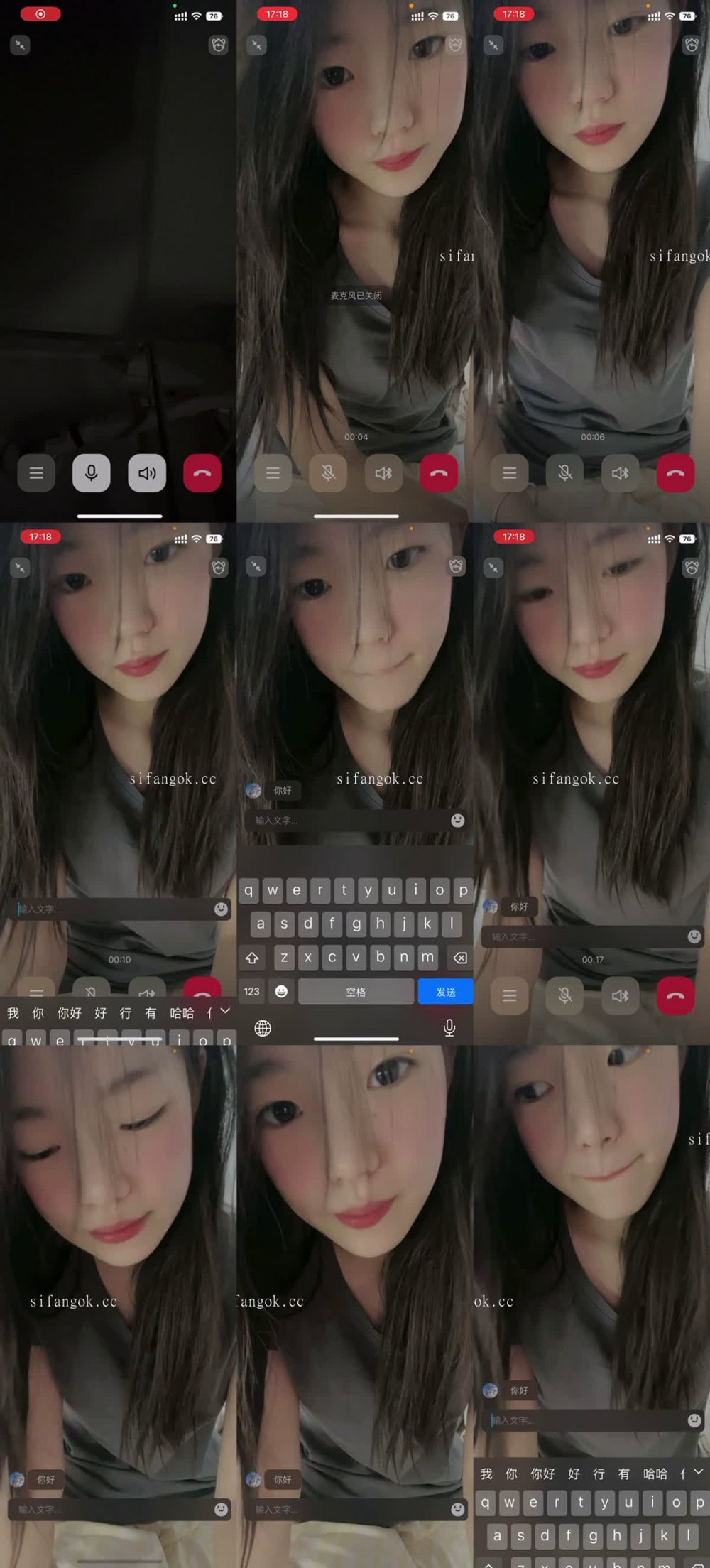
Task: Collapse candidate bar chevron in 00:10 call
Action: click(x=225, y=1011)
